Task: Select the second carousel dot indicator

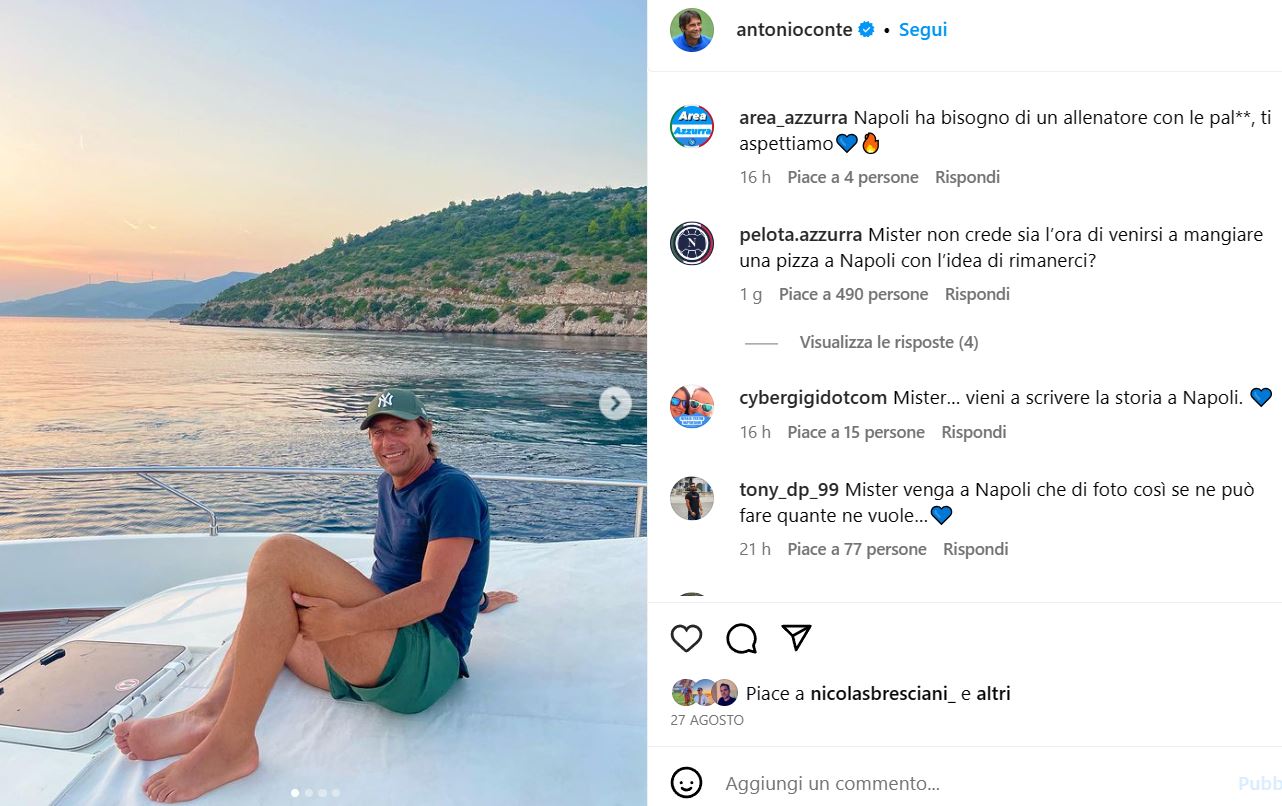Action: [x=308, y=793]
